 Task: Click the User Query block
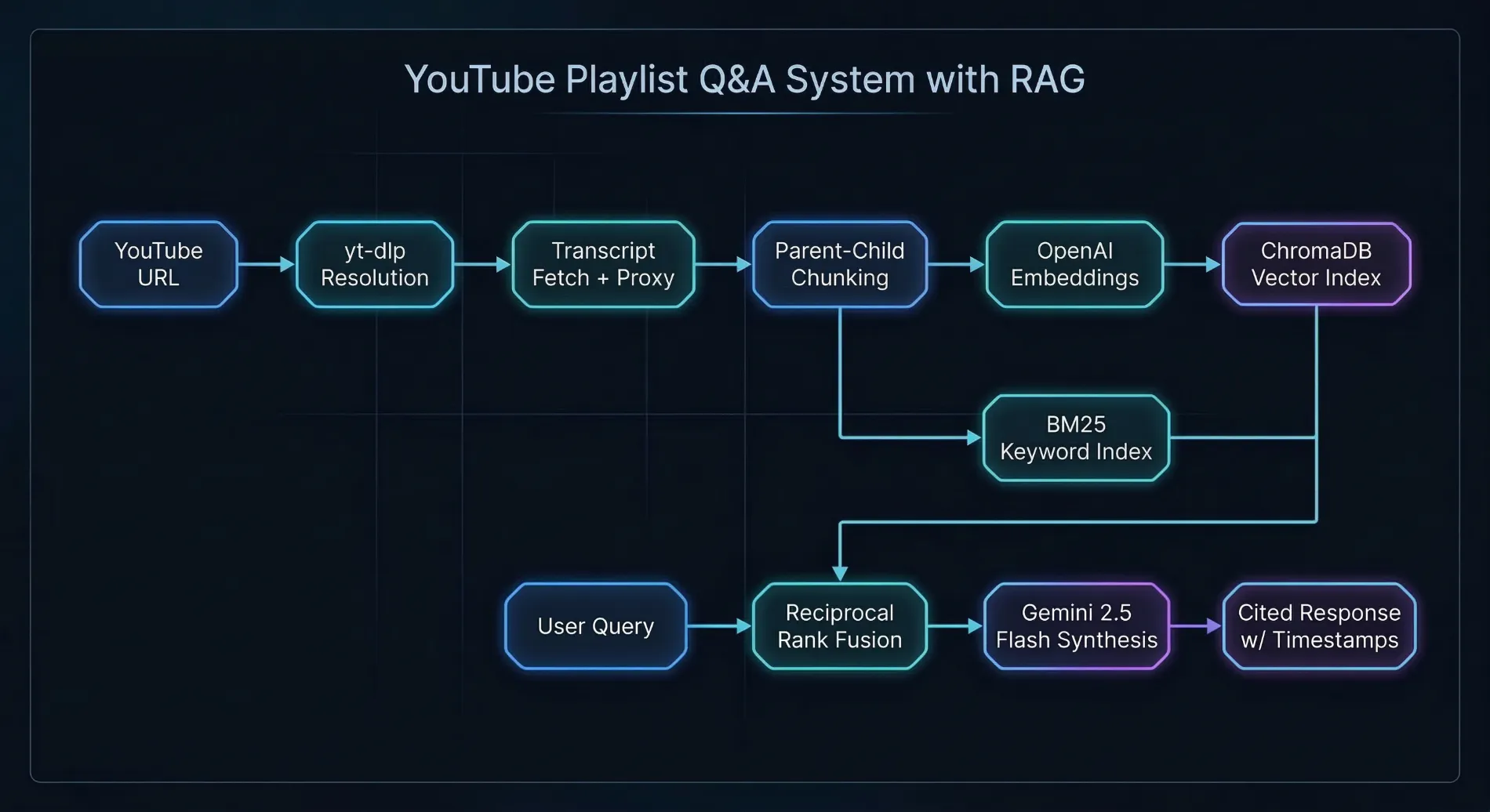(x=596, y=626)
